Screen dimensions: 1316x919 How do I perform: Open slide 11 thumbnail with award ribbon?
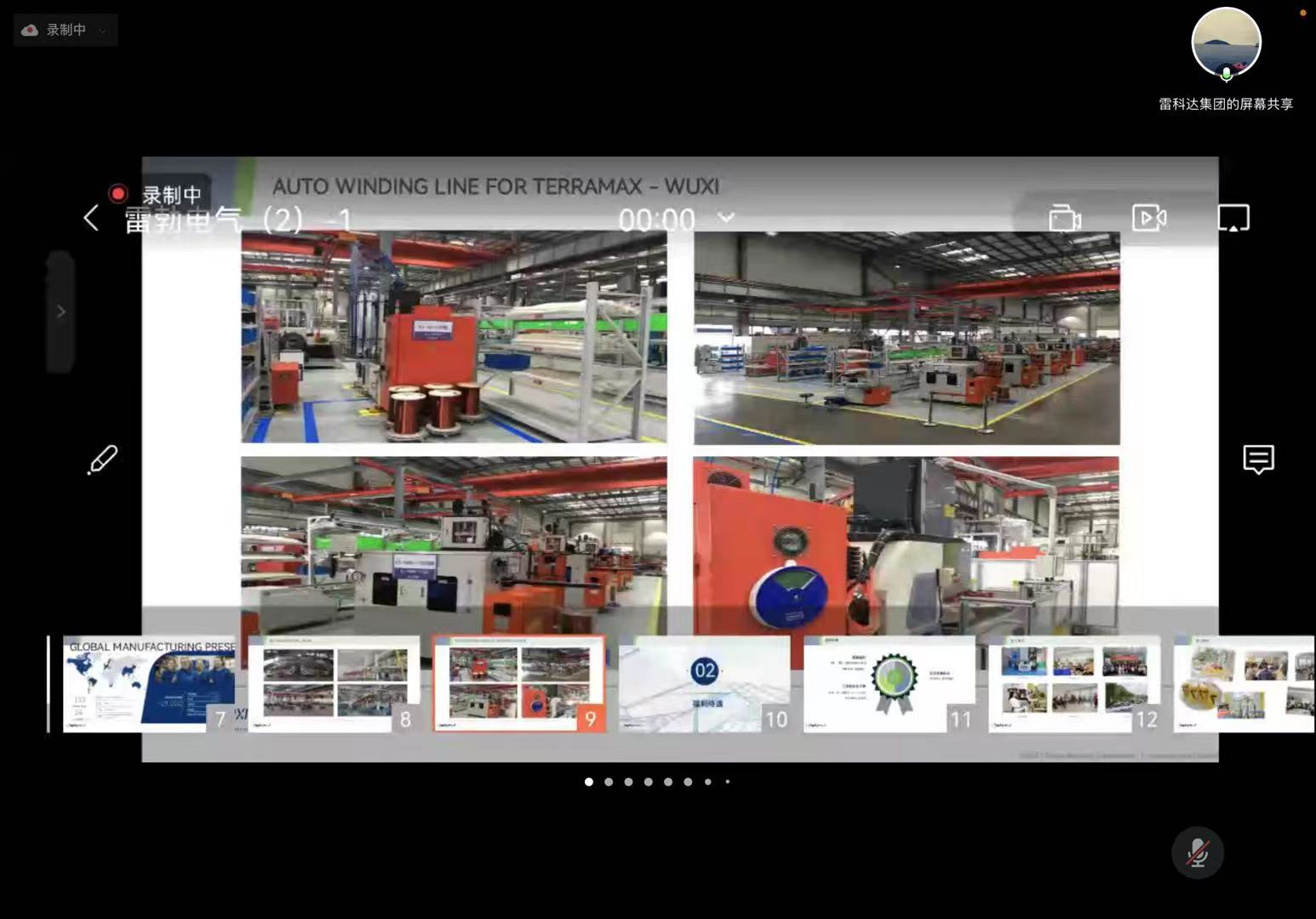click(x=889, y=683)
